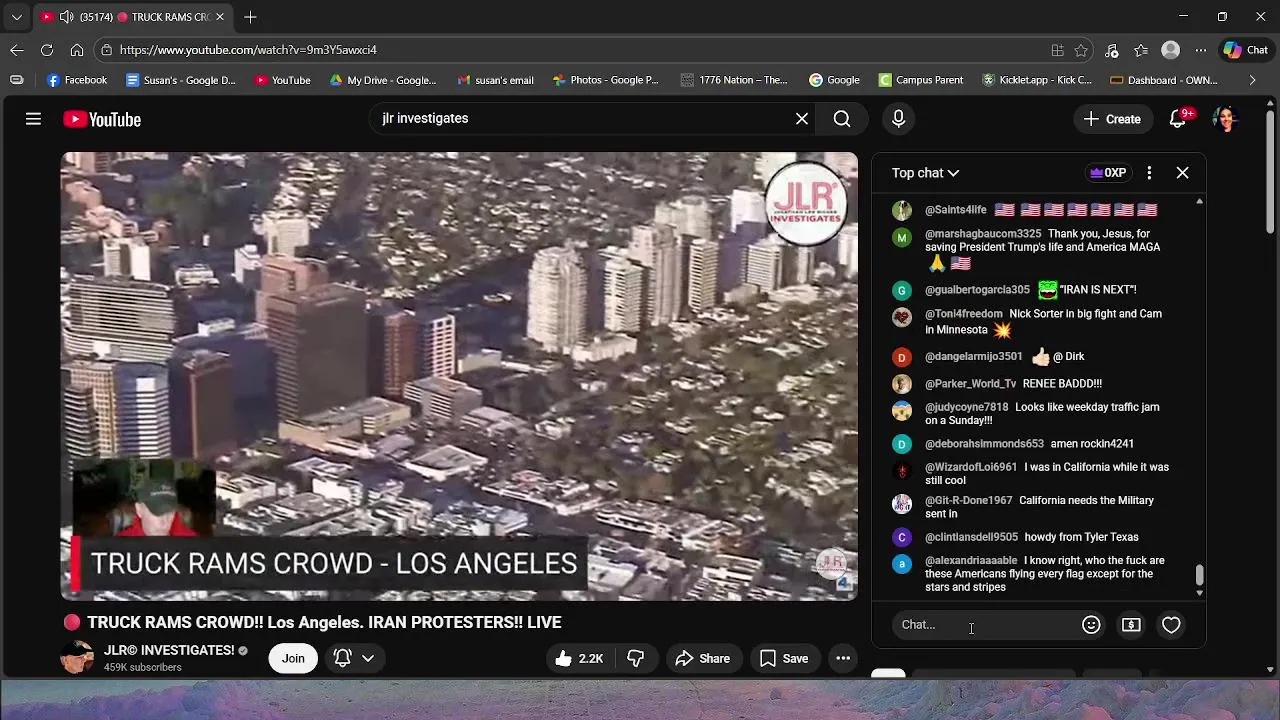Screen dimensions: 1280x720
Task: Open Kicklet.app bookmark
Action: point(1037,80)
